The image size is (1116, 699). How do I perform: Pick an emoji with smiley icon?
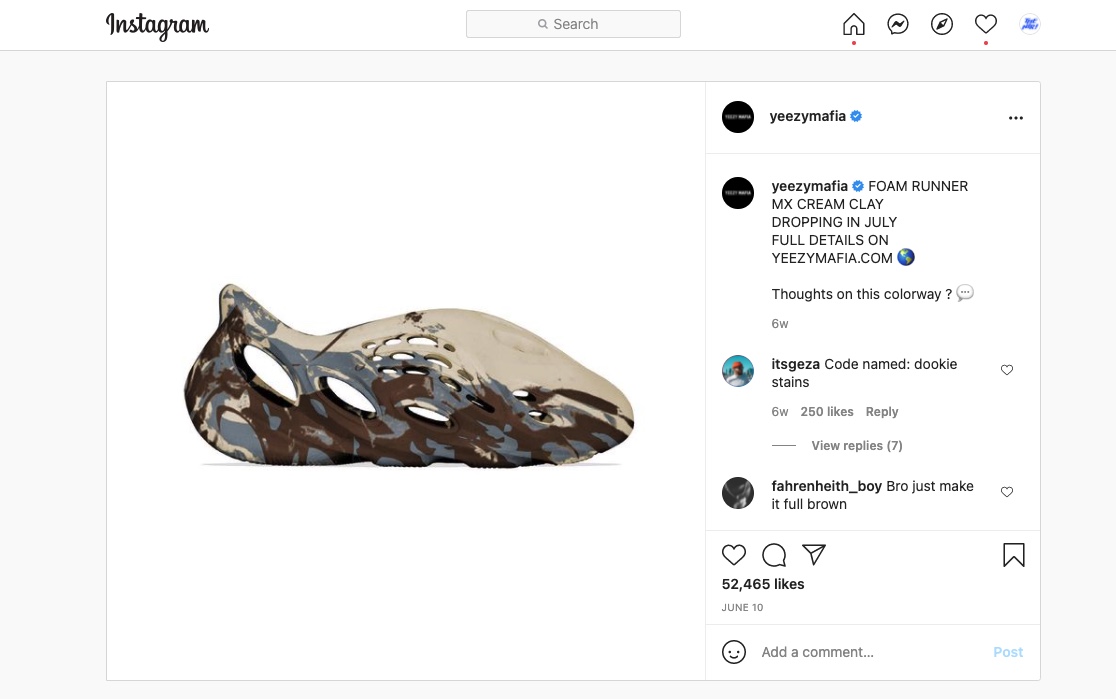(x=734, y=652)
